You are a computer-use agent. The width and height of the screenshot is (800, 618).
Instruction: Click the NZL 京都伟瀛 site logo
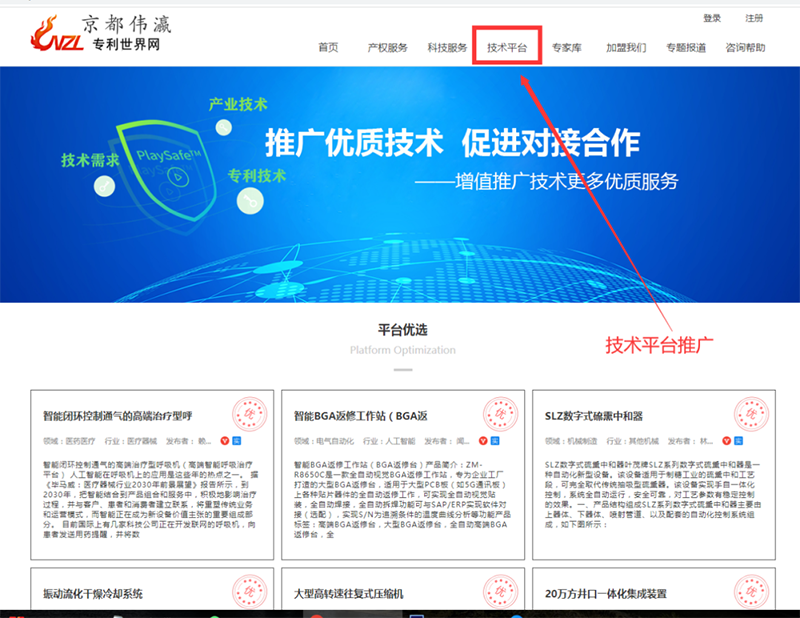click(96, 36)
